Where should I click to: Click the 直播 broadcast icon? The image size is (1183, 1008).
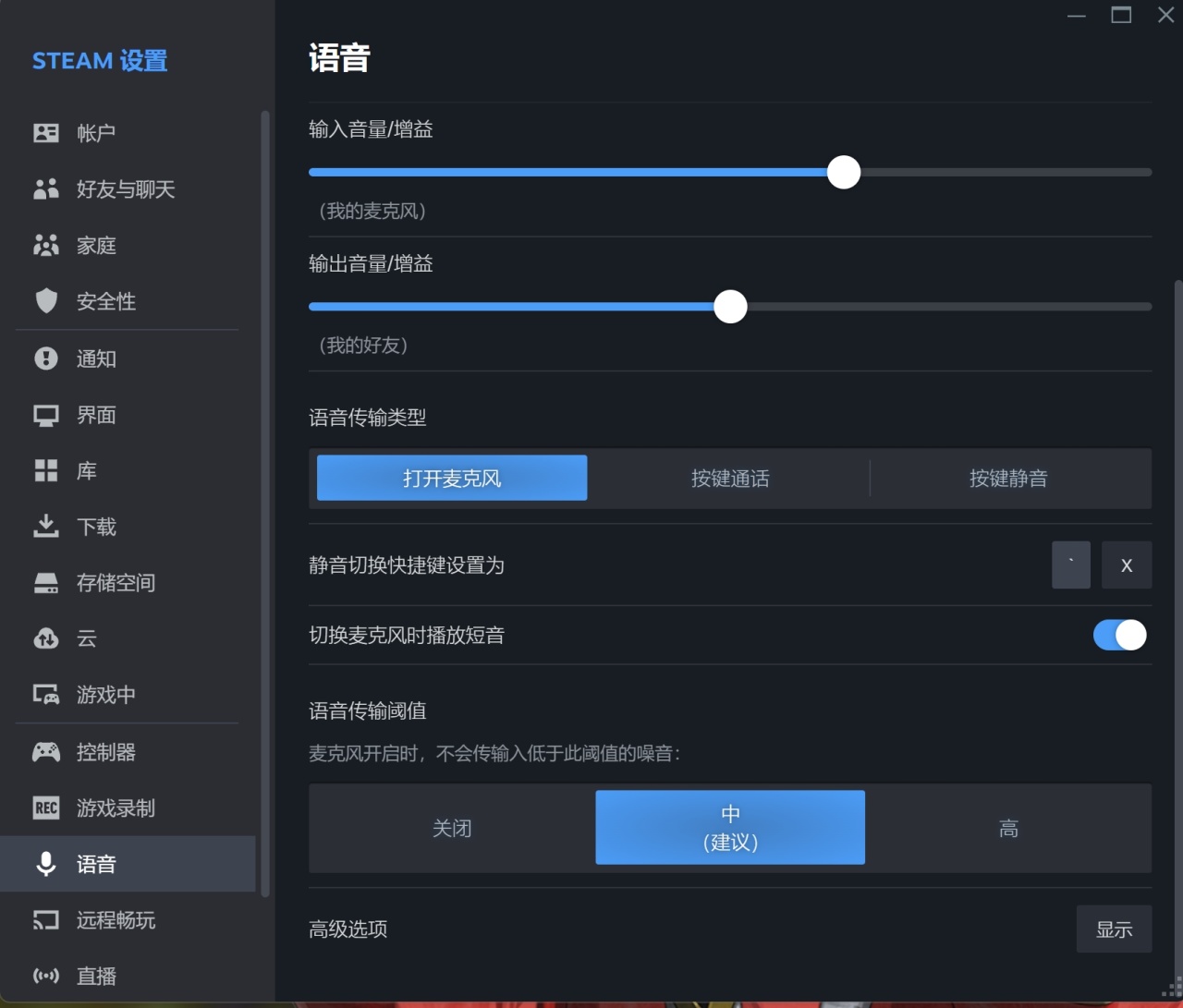click(x=46, y=976)
